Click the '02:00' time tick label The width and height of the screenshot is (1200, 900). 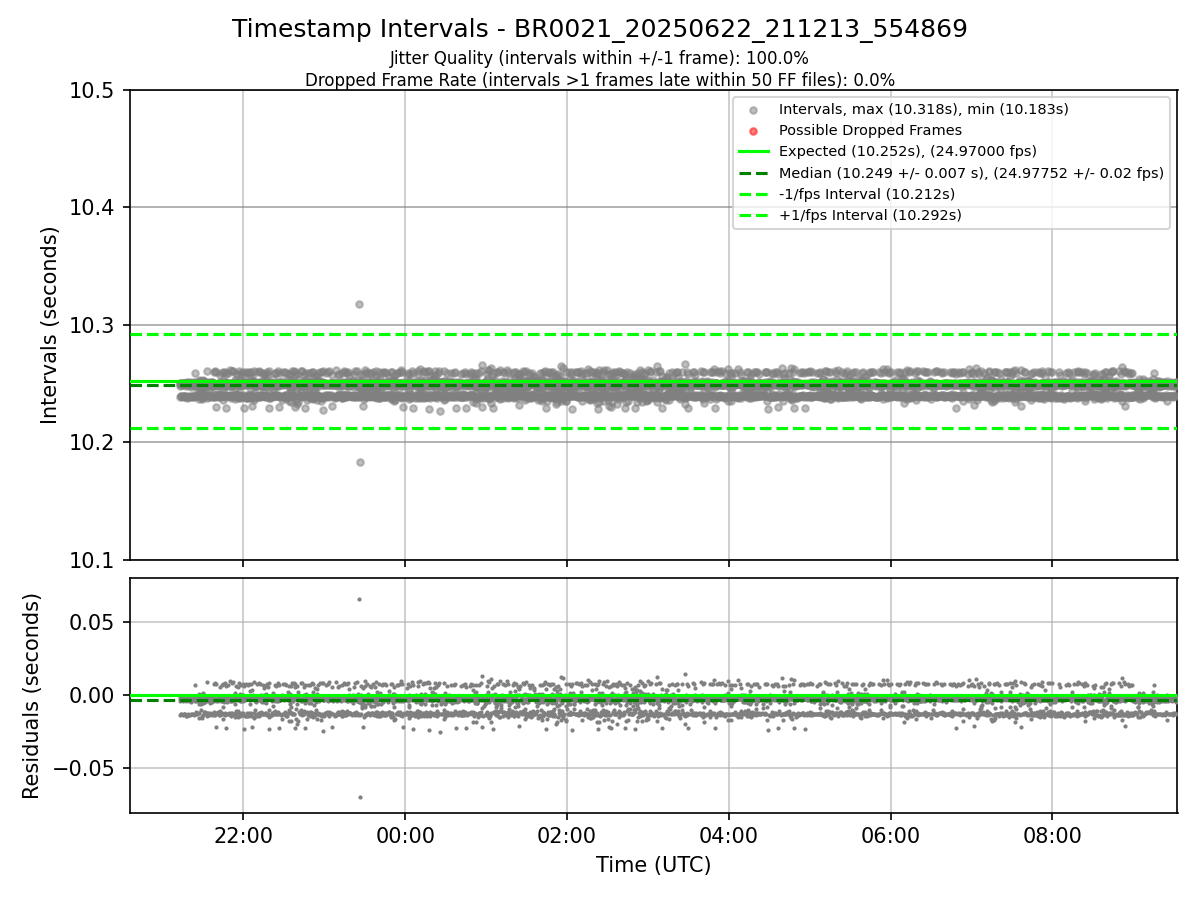click(567, 835)
